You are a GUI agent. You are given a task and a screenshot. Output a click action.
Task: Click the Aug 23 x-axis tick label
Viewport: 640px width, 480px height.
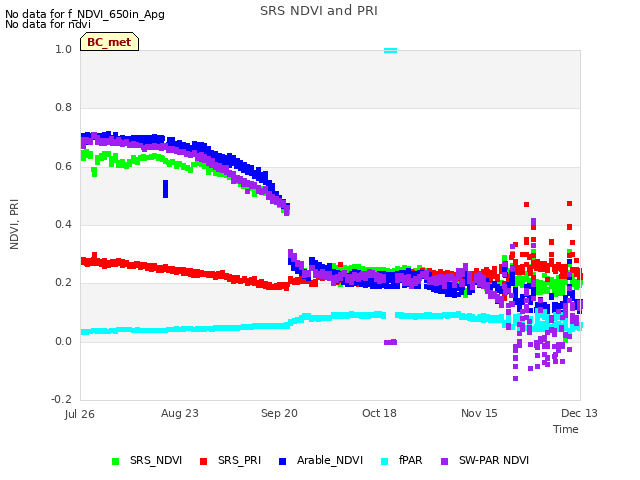click(x=180, y=413)
